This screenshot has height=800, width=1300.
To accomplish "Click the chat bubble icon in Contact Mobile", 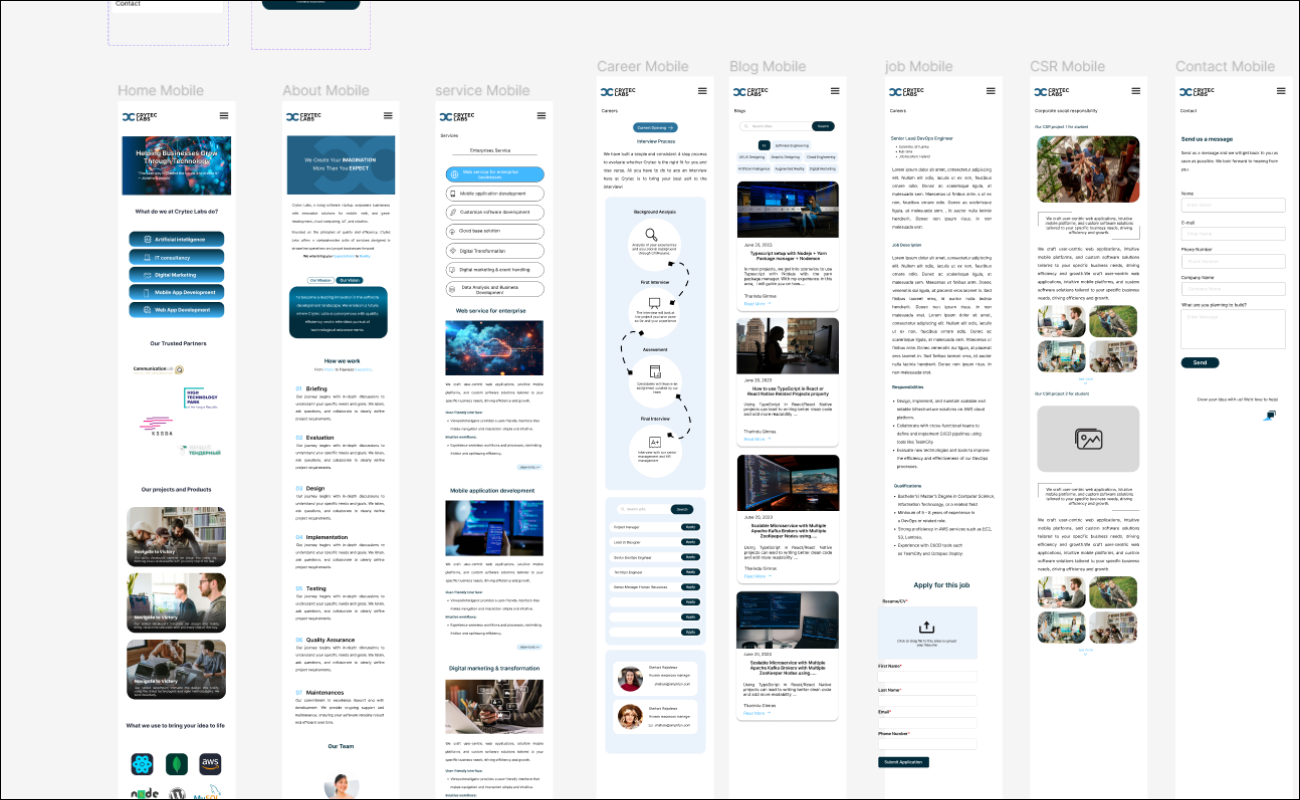I will (x=1269, y=415).
